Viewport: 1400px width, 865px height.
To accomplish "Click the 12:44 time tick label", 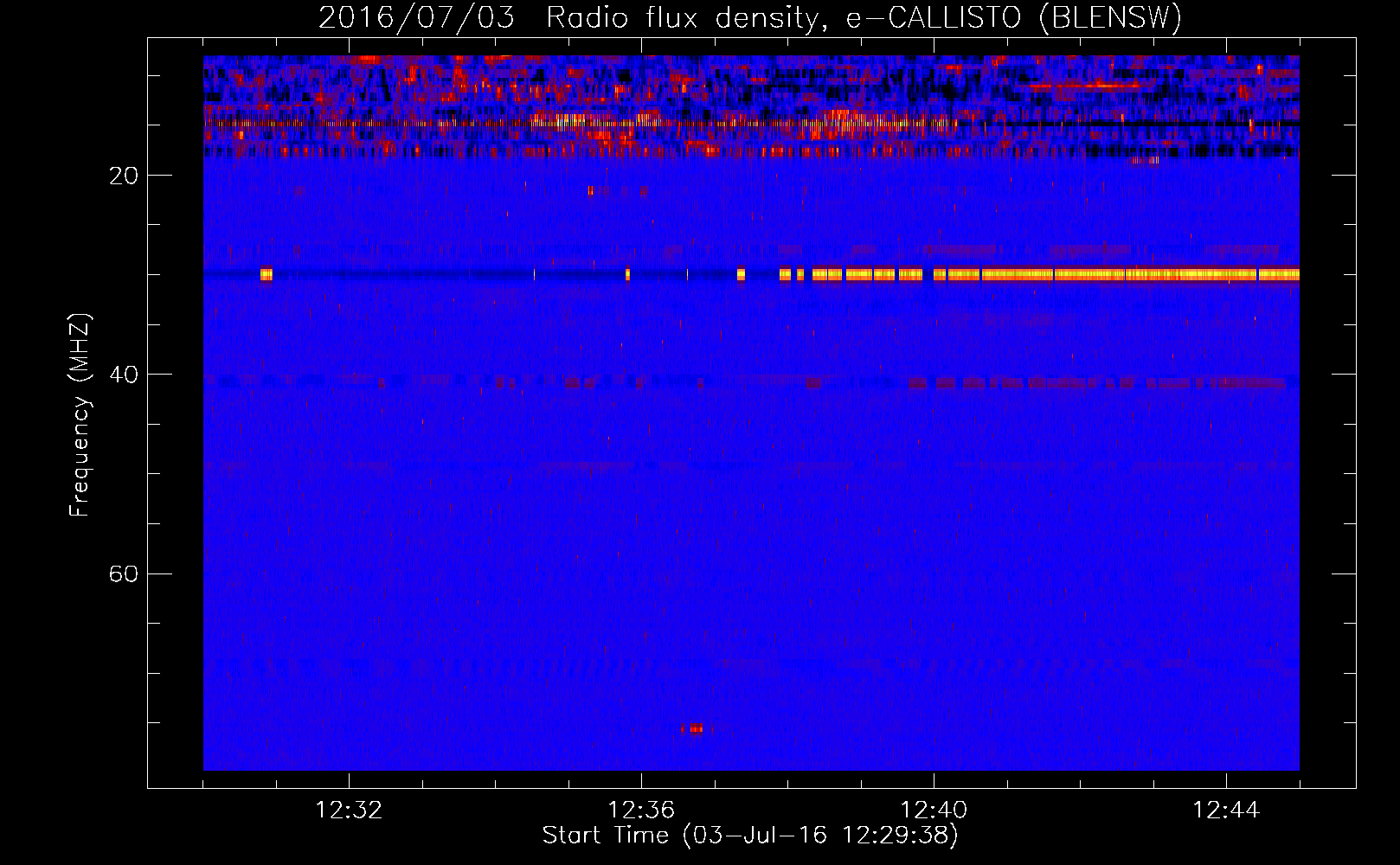I will click(x=1226, y=810).
